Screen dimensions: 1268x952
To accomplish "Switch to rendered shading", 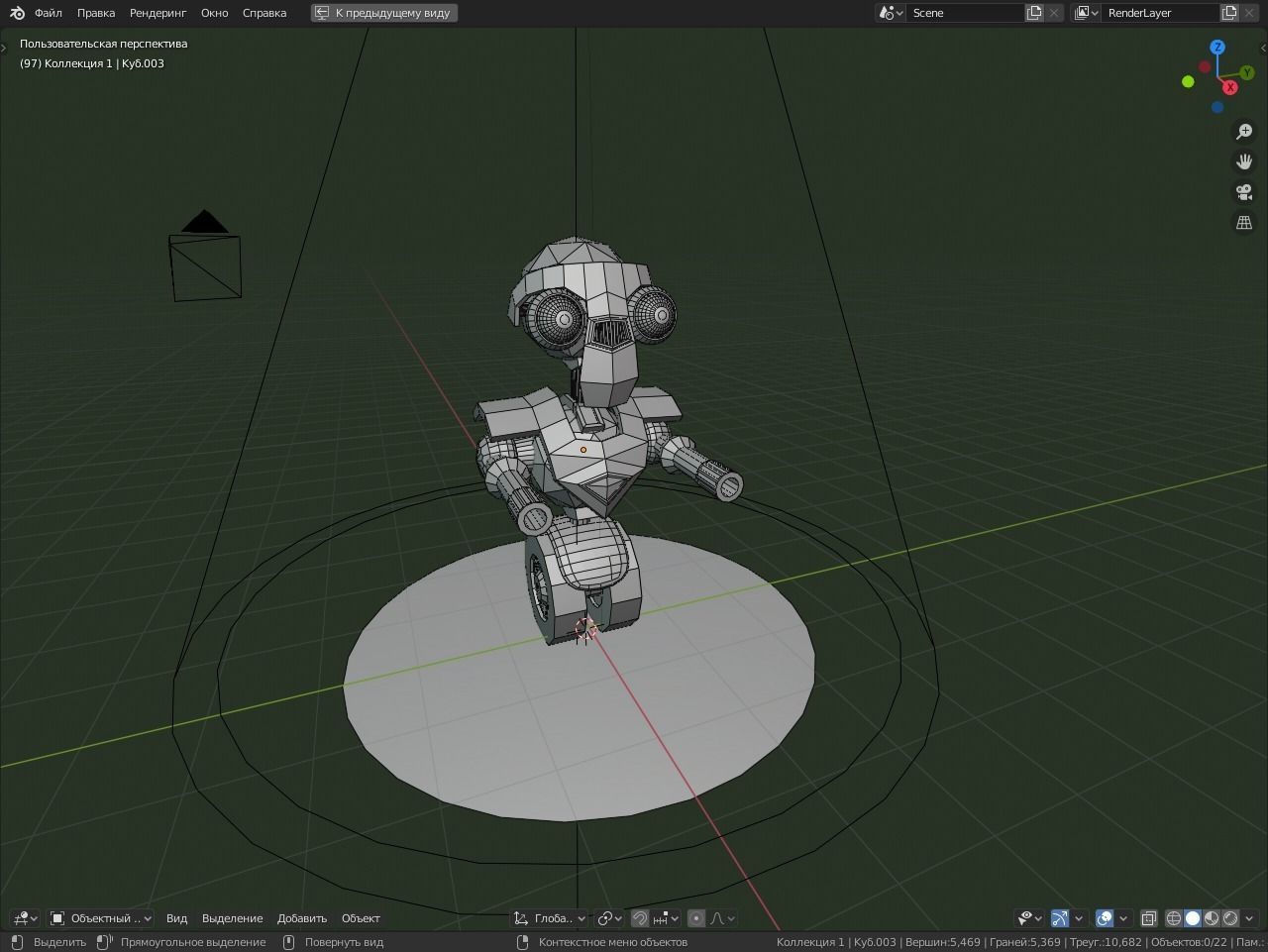I will (1230, 918).
